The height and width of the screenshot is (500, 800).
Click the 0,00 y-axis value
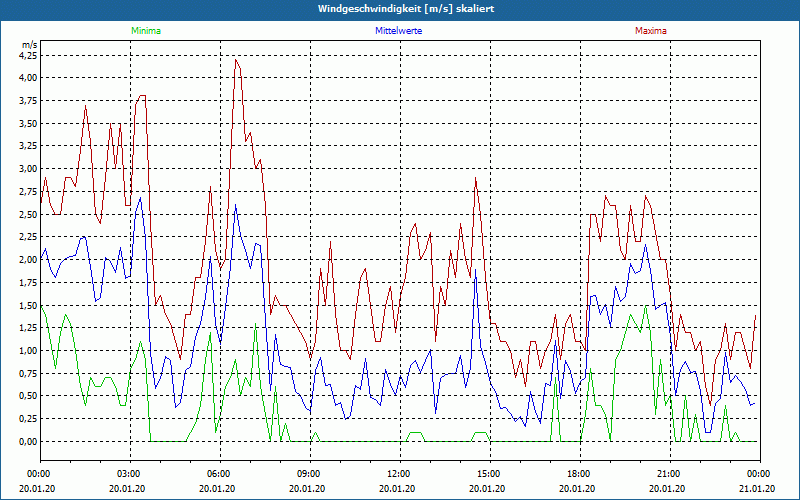point(28,441)
